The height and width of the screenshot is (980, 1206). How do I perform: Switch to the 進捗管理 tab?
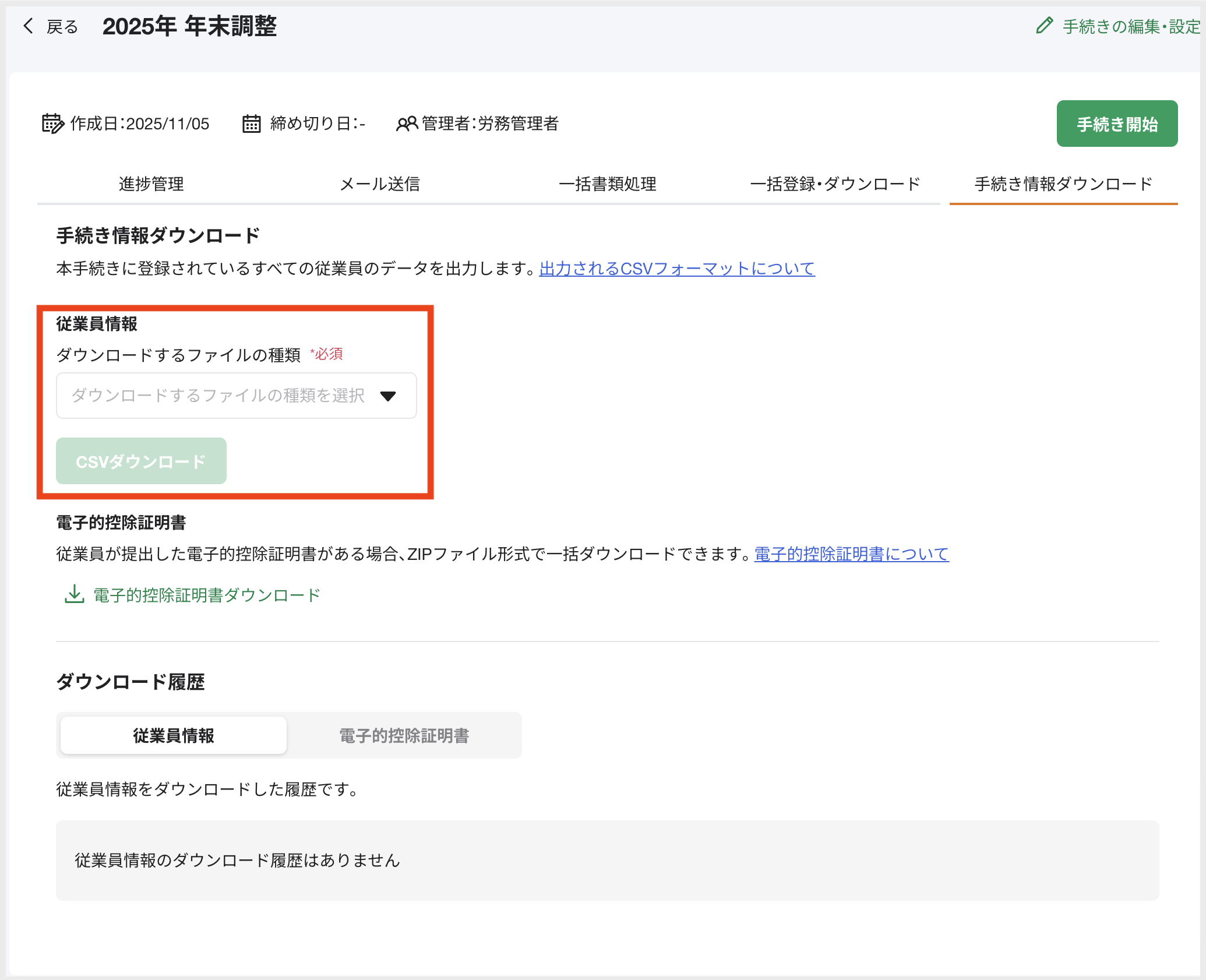tap(150, 184)
